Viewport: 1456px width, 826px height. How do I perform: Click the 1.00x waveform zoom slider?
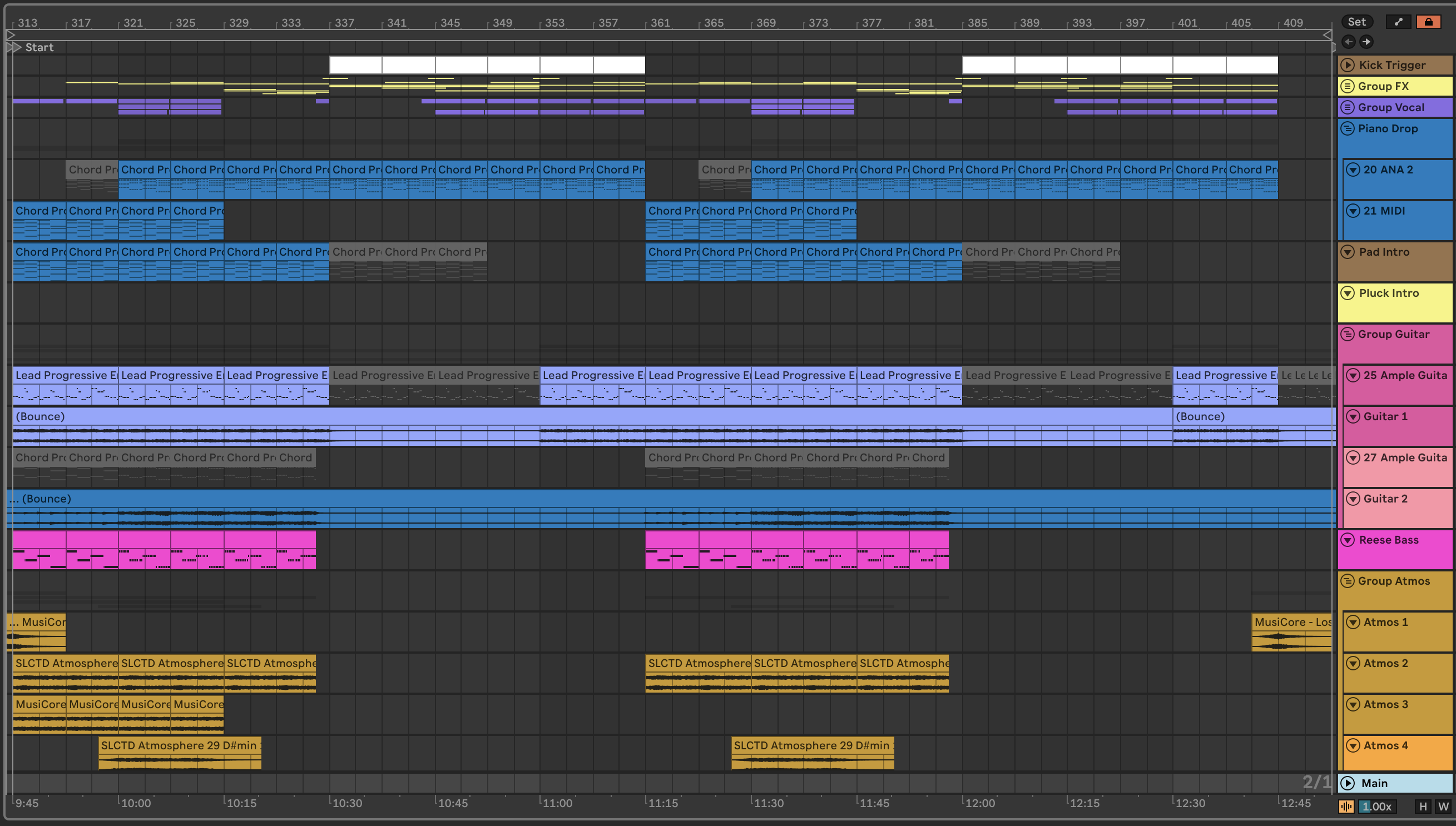click(1376, 807)
